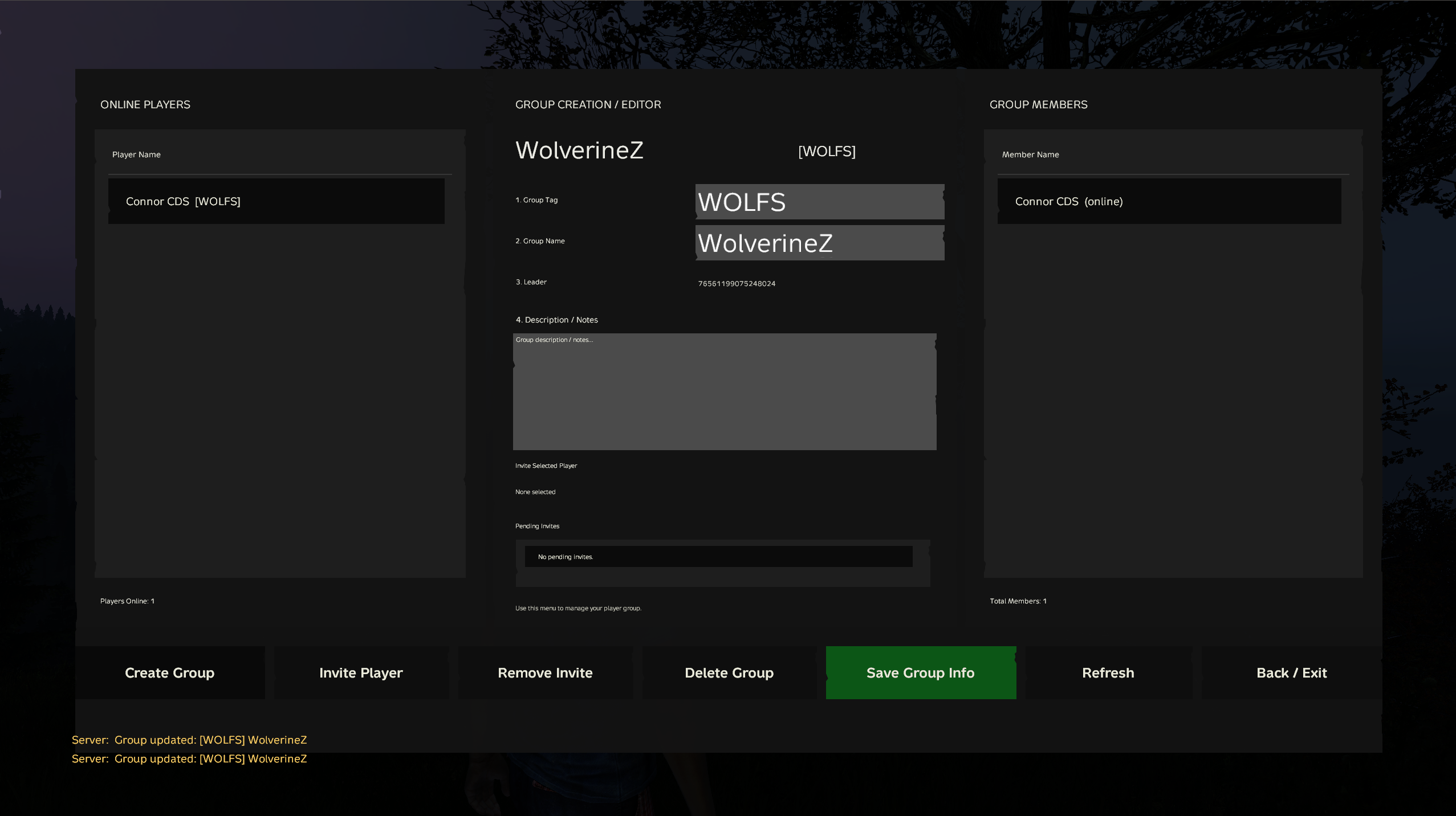Click the [WOLFS] tag label in header
This screenshot has width=1456, height=816.
point(827,151)
